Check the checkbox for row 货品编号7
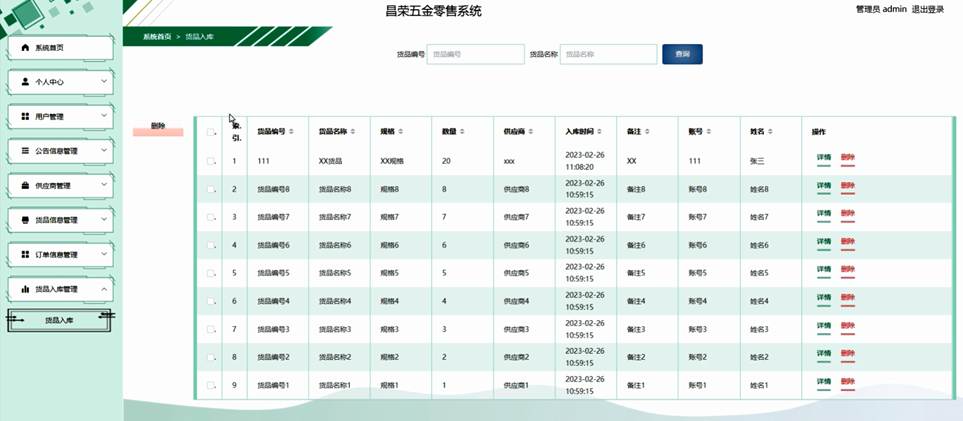Image resolution: width=963 pixels, height=421 pixels. pos(211,217)
